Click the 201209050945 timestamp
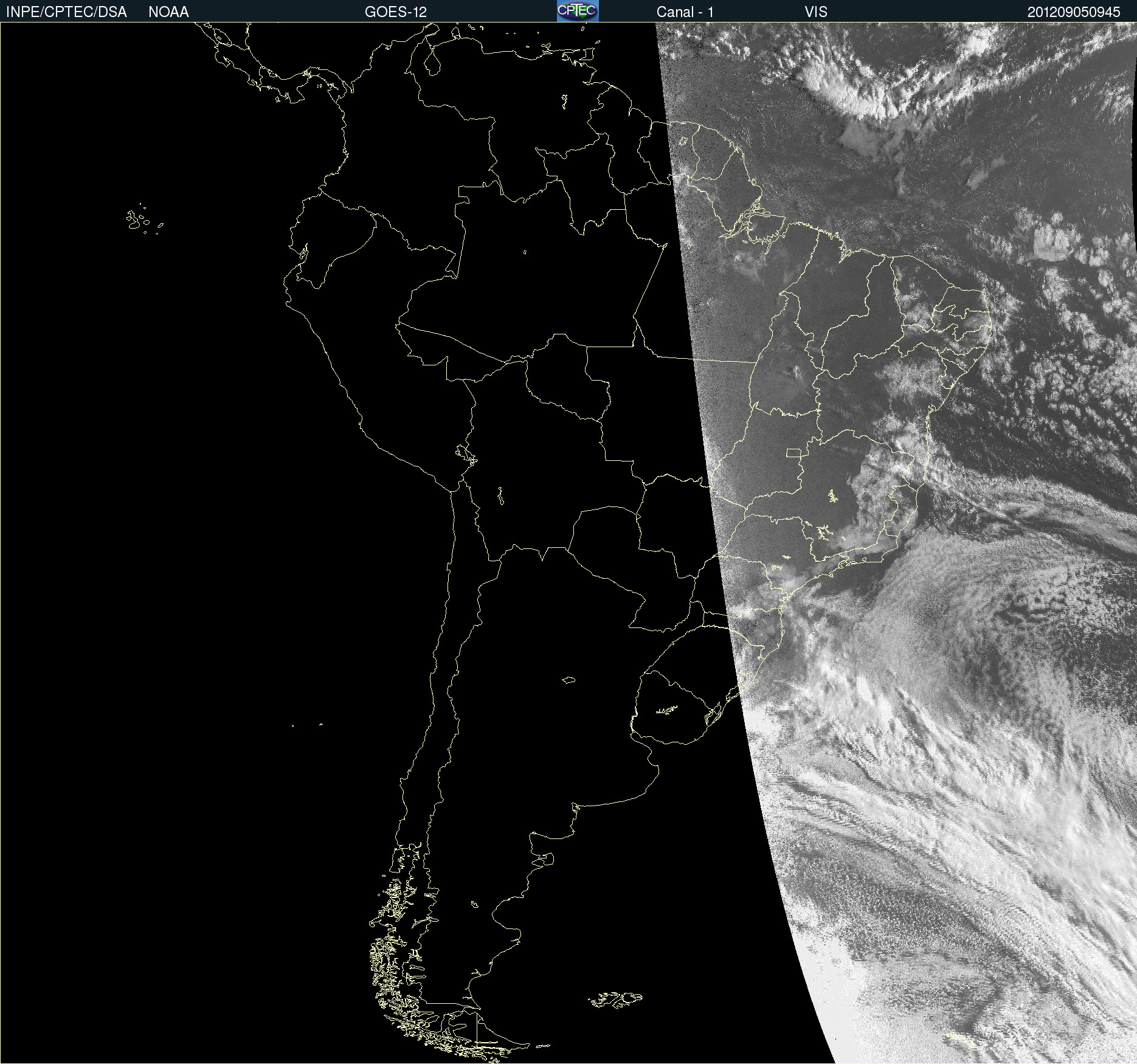Viewport: 1137px width, 1064px height. click(1074, 12)
